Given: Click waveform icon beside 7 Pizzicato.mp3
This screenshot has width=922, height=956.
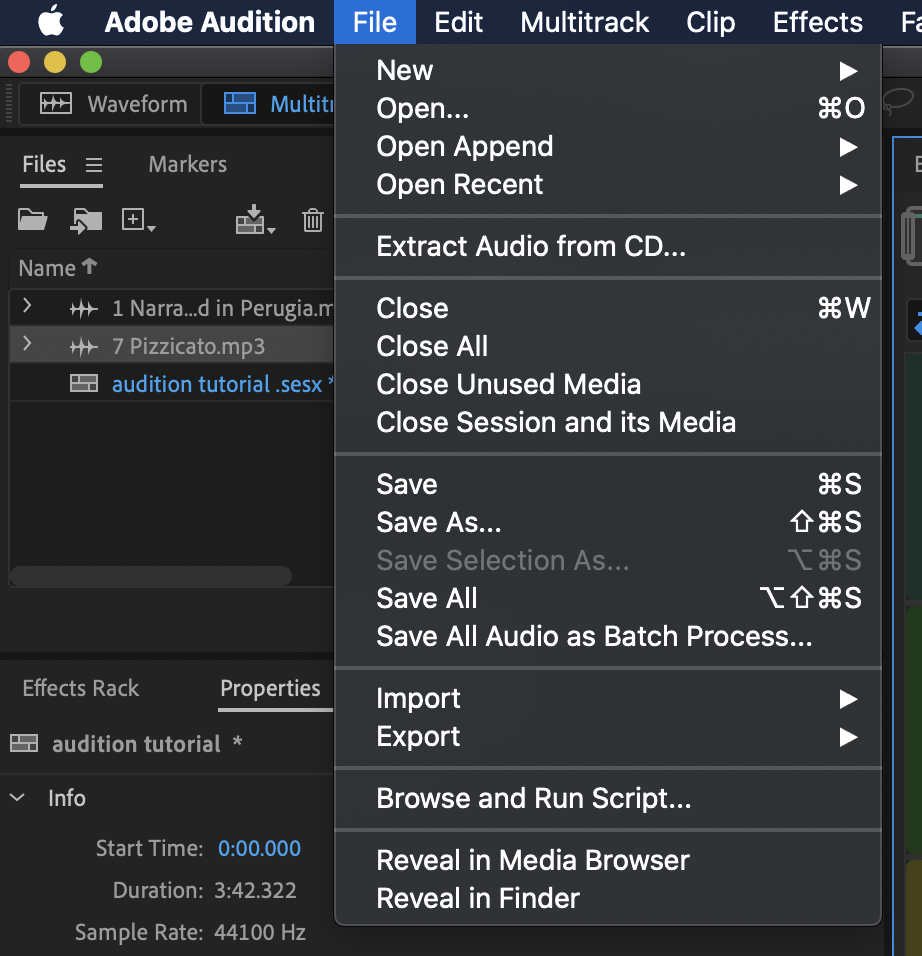Looking at the screenshot, I should pos(84,347).
